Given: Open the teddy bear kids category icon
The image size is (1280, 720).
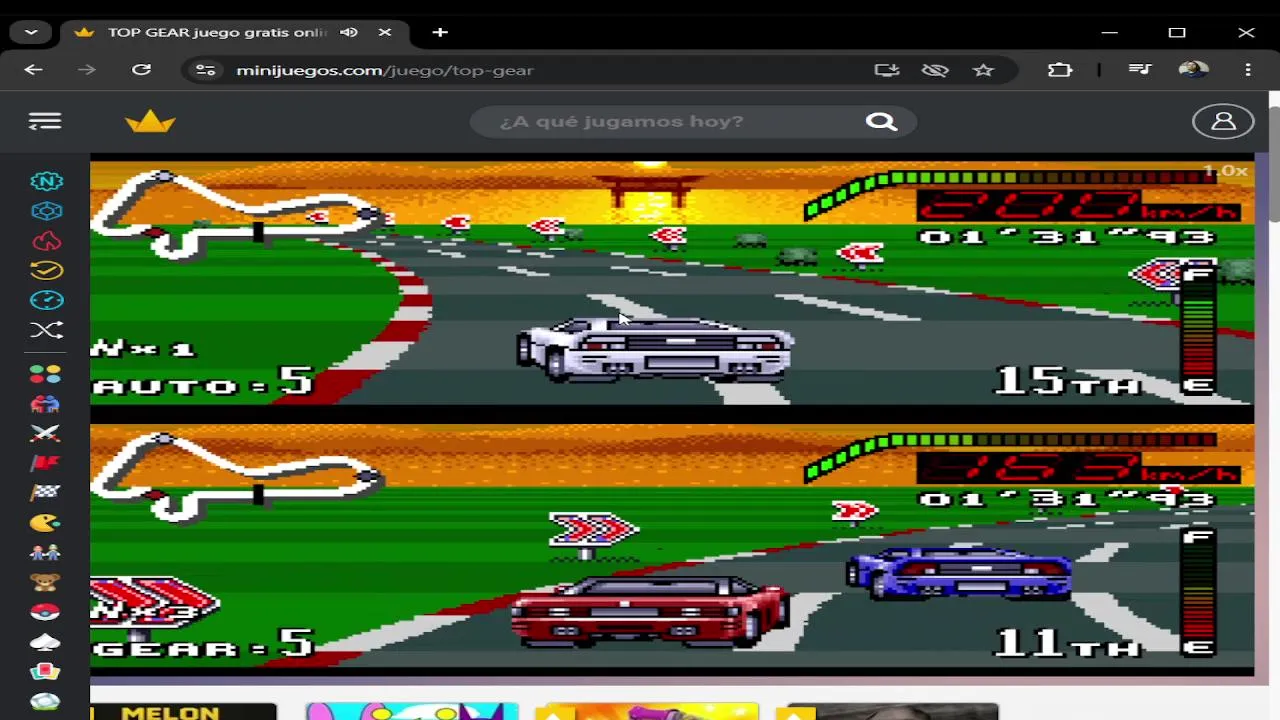Looking at the screenshot, I should [x=45, y=582].
